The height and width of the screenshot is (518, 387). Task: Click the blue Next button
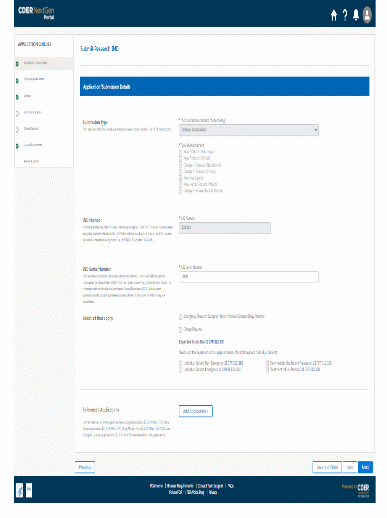(x=365, y=467)
